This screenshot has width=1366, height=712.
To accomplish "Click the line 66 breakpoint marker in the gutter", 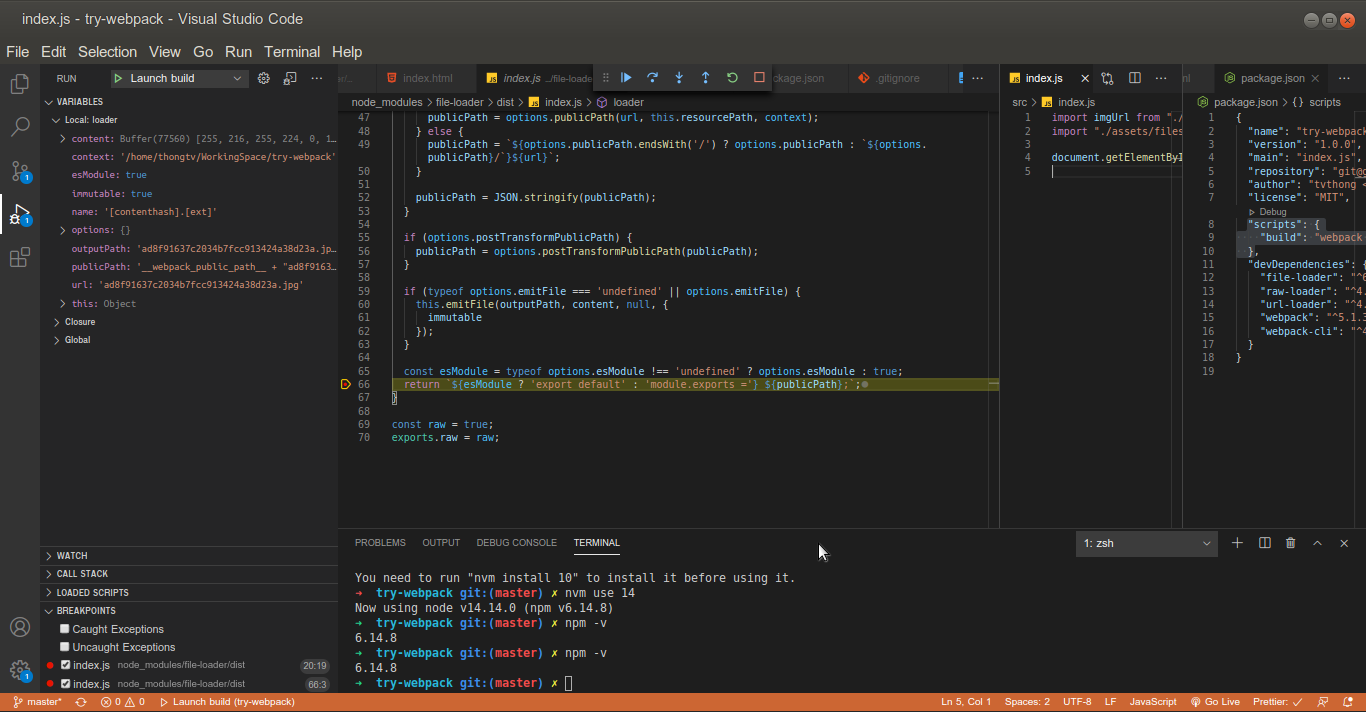I will [346, 384].
